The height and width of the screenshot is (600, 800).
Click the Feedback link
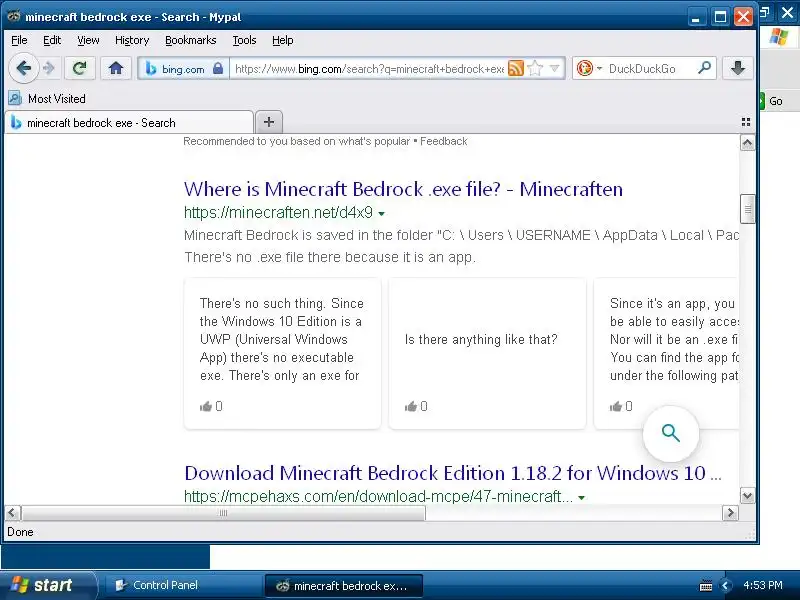tap(443, 141)
